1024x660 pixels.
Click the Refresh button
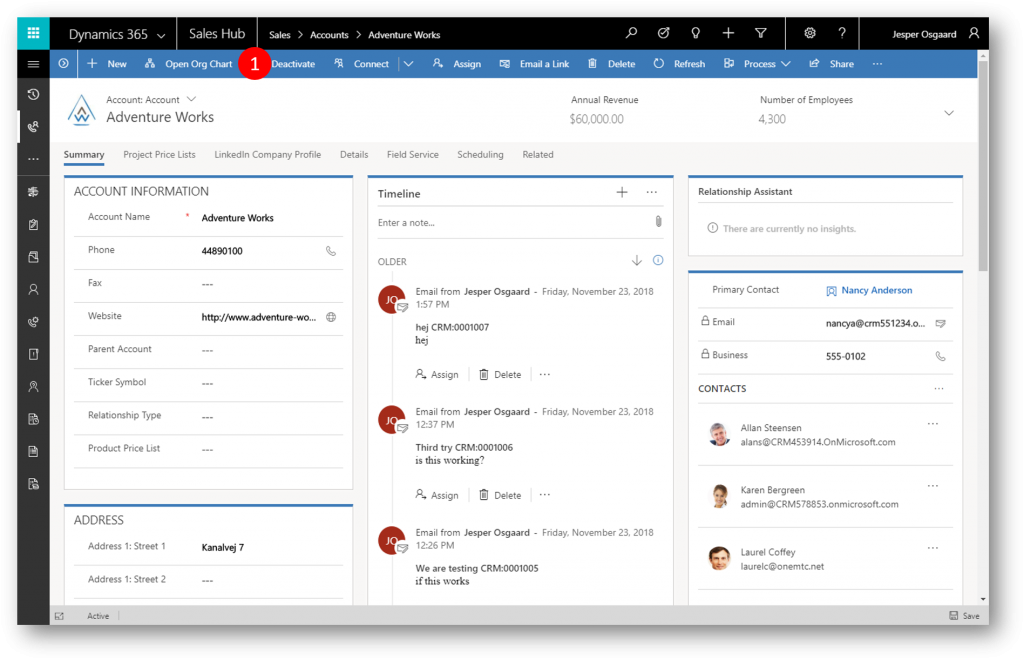pos(679,64)
